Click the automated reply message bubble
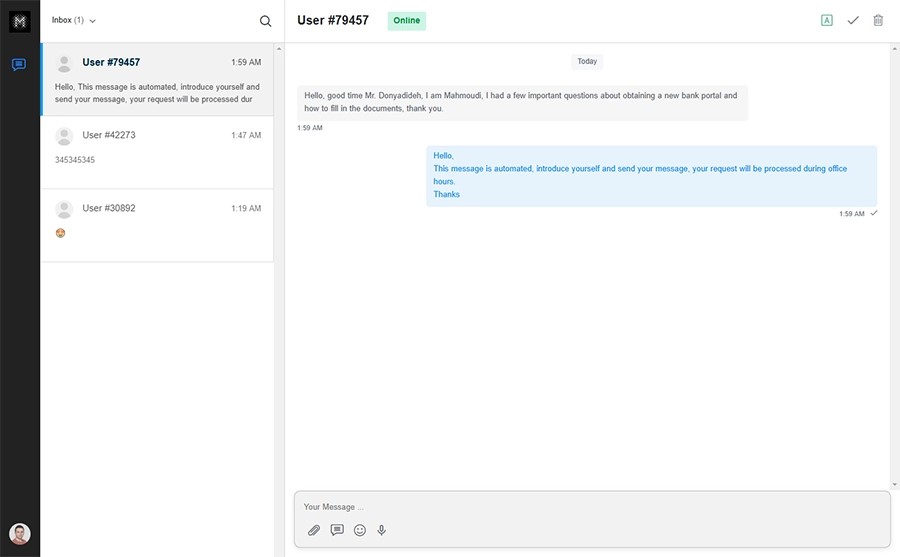Screen dimensions: 900x557 [x=651, y=175]
